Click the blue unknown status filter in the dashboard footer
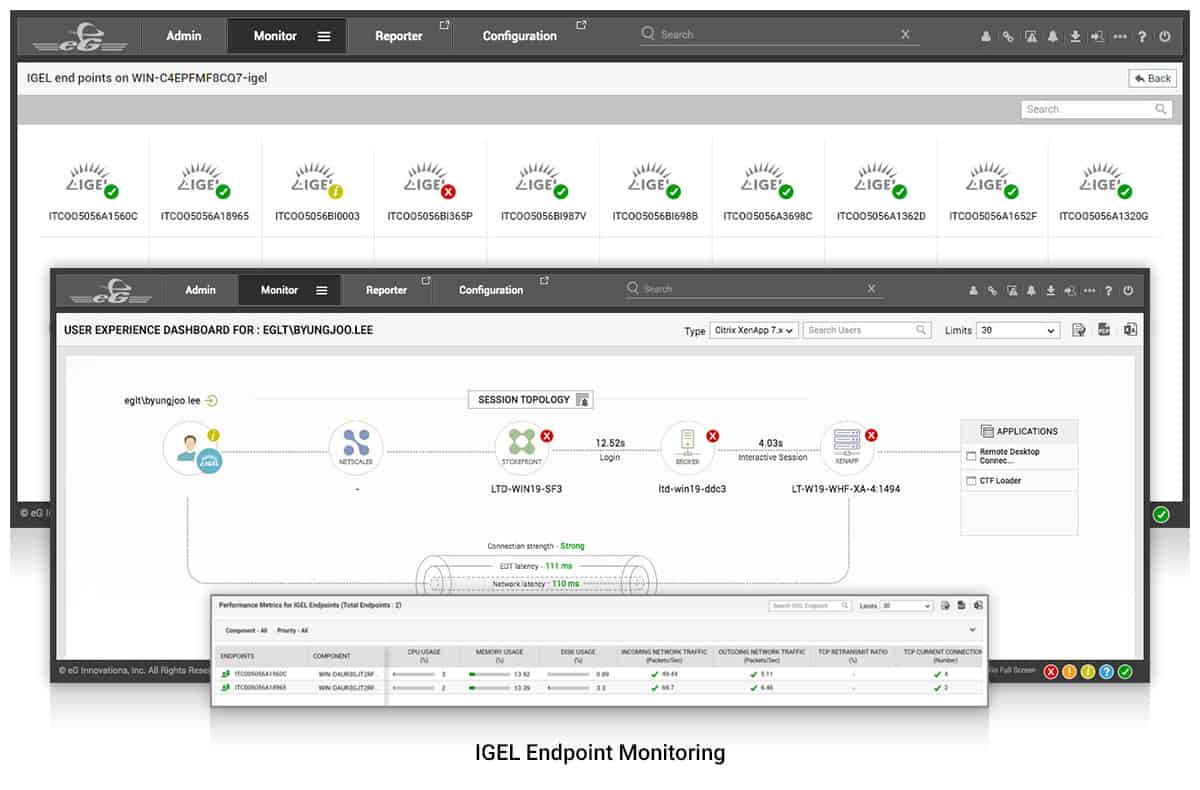Viewport: 1200px width, 790px height. pos(1106,671)
